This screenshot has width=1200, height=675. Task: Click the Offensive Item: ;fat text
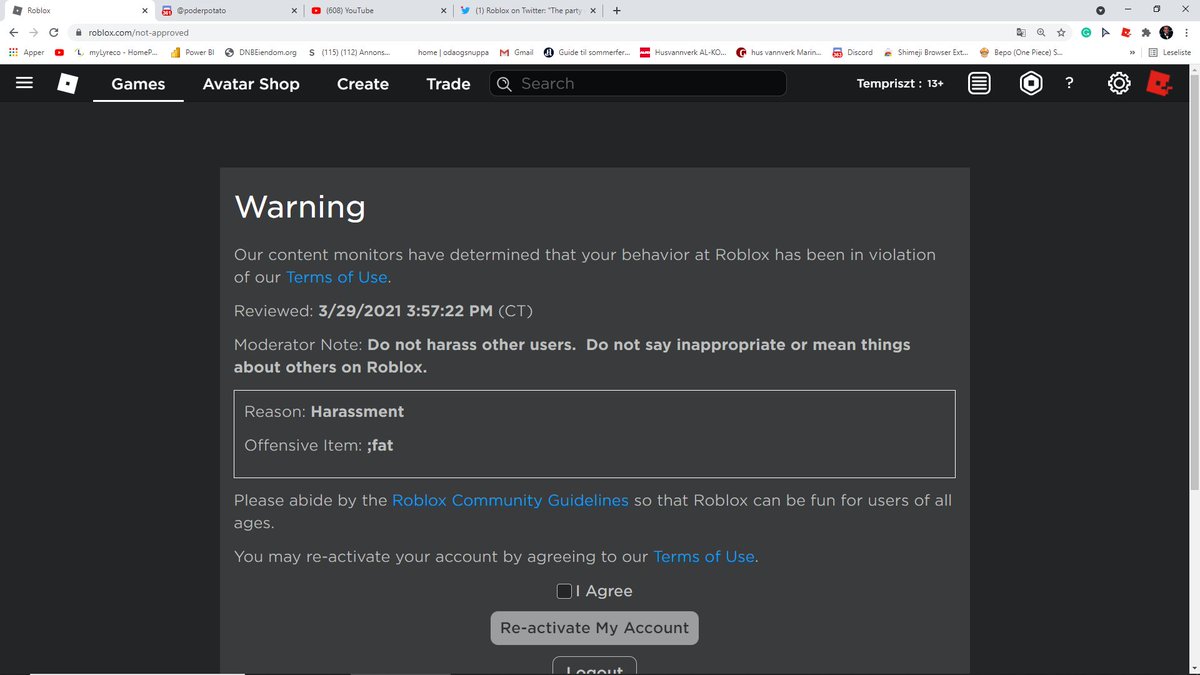point(319,445)
